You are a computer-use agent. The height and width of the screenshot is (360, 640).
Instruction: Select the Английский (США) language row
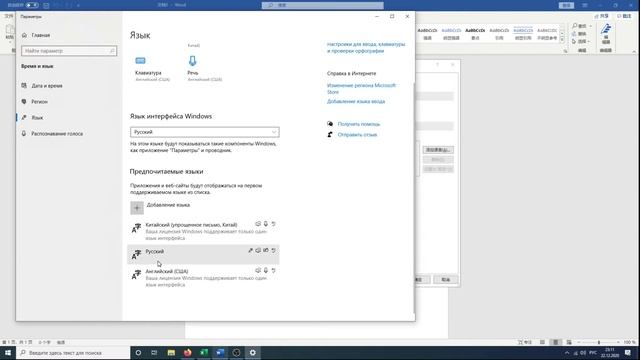tap(203, 278)
